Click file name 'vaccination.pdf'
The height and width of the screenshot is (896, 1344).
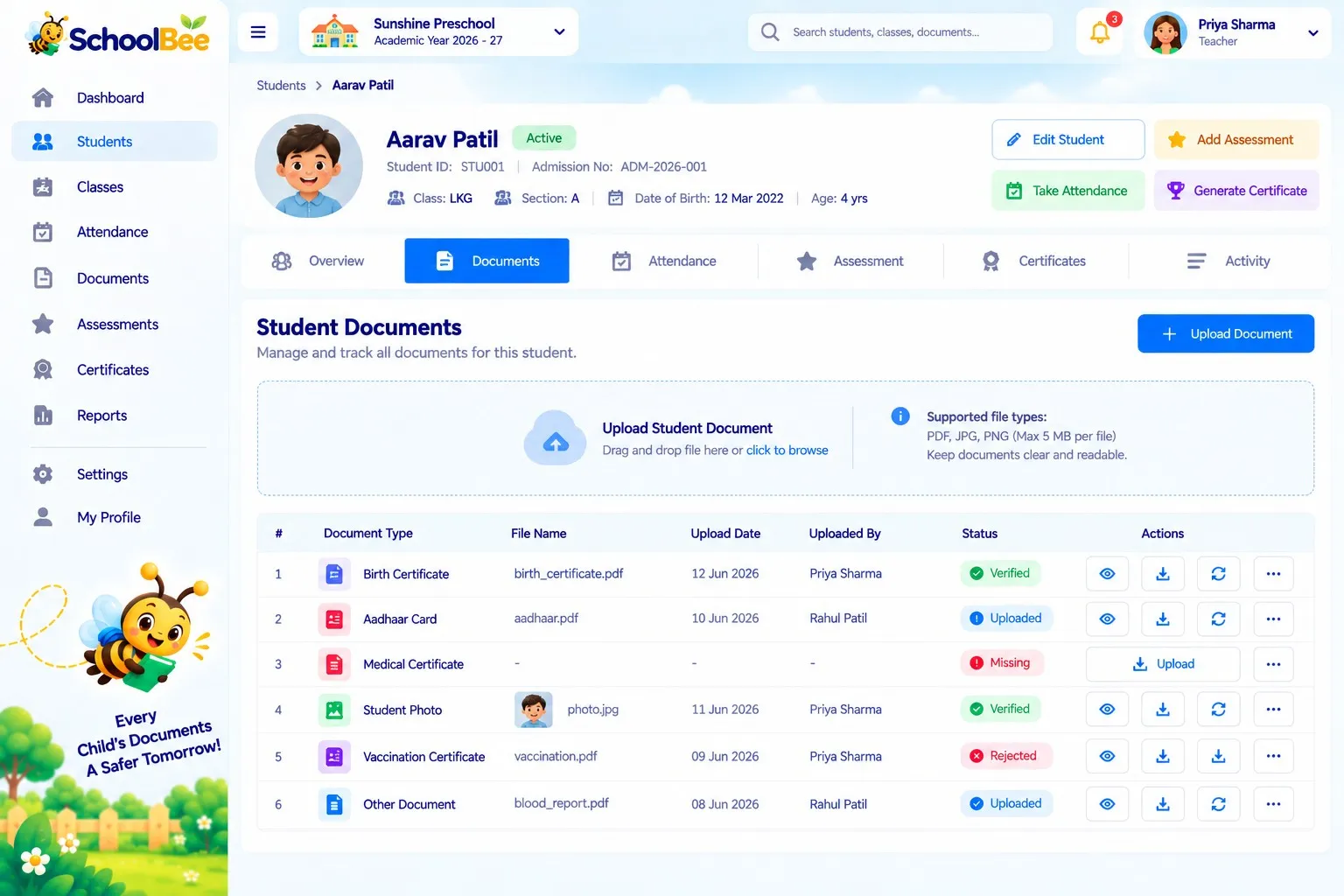(x=556, y=756)
